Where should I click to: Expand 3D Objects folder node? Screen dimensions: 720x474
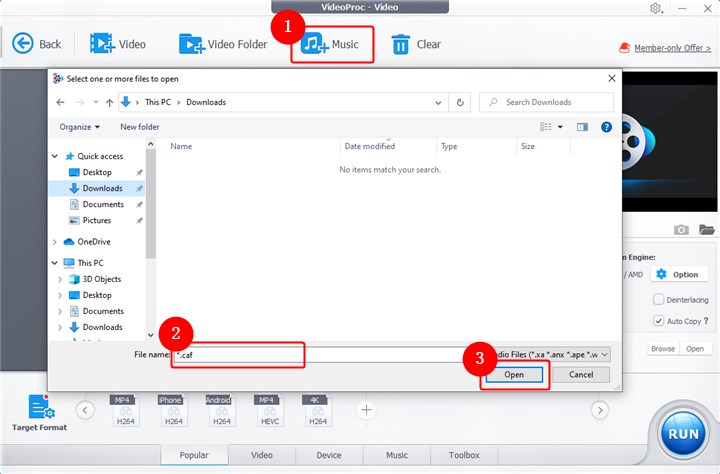(60, 279)
